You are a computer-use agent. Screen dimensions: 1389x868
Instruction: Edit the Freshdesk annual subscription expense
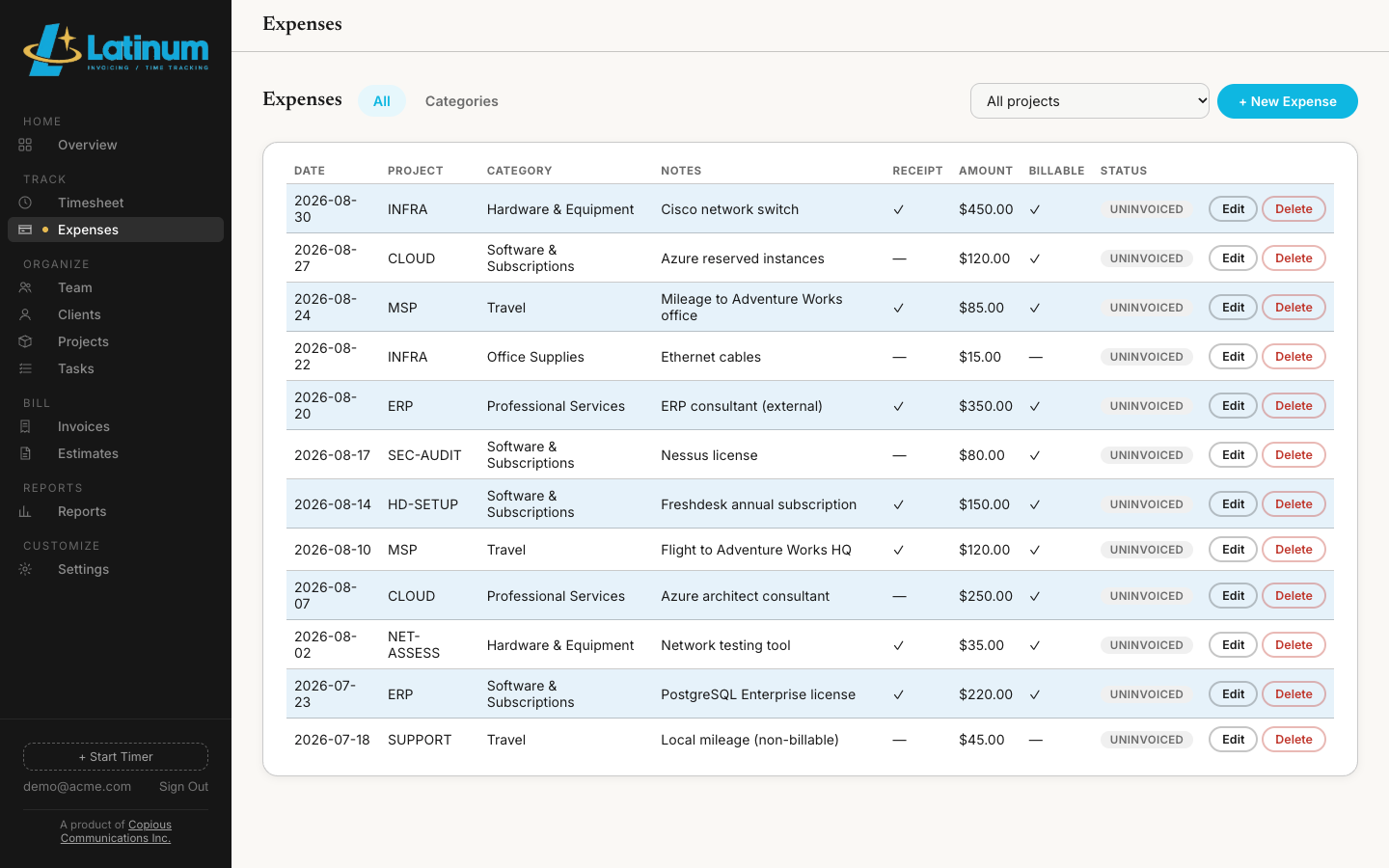click(x=1233, y=504)
